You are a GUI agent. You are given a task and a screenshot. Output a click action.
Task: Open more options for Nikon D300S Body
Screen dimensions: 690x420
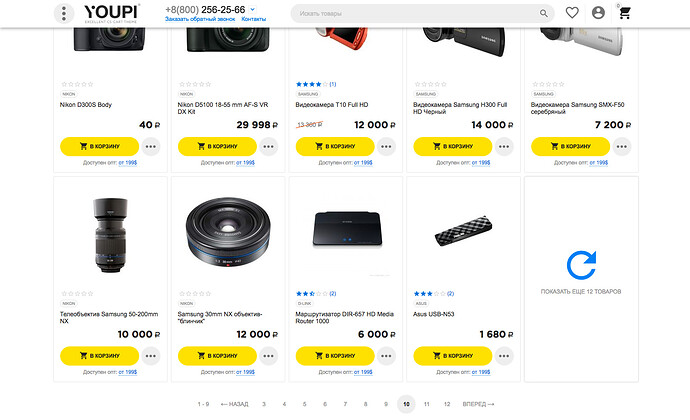click(151, 146)
